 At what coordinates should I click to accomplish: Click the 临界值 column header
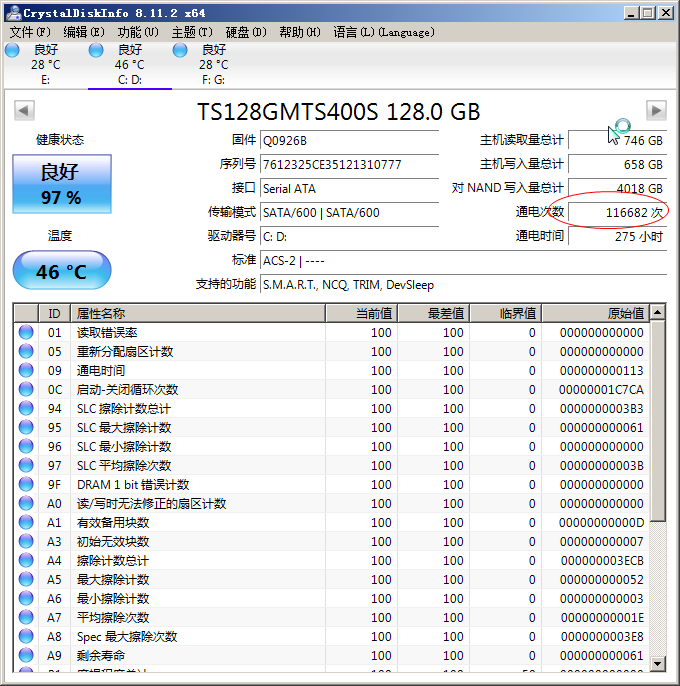506,313
